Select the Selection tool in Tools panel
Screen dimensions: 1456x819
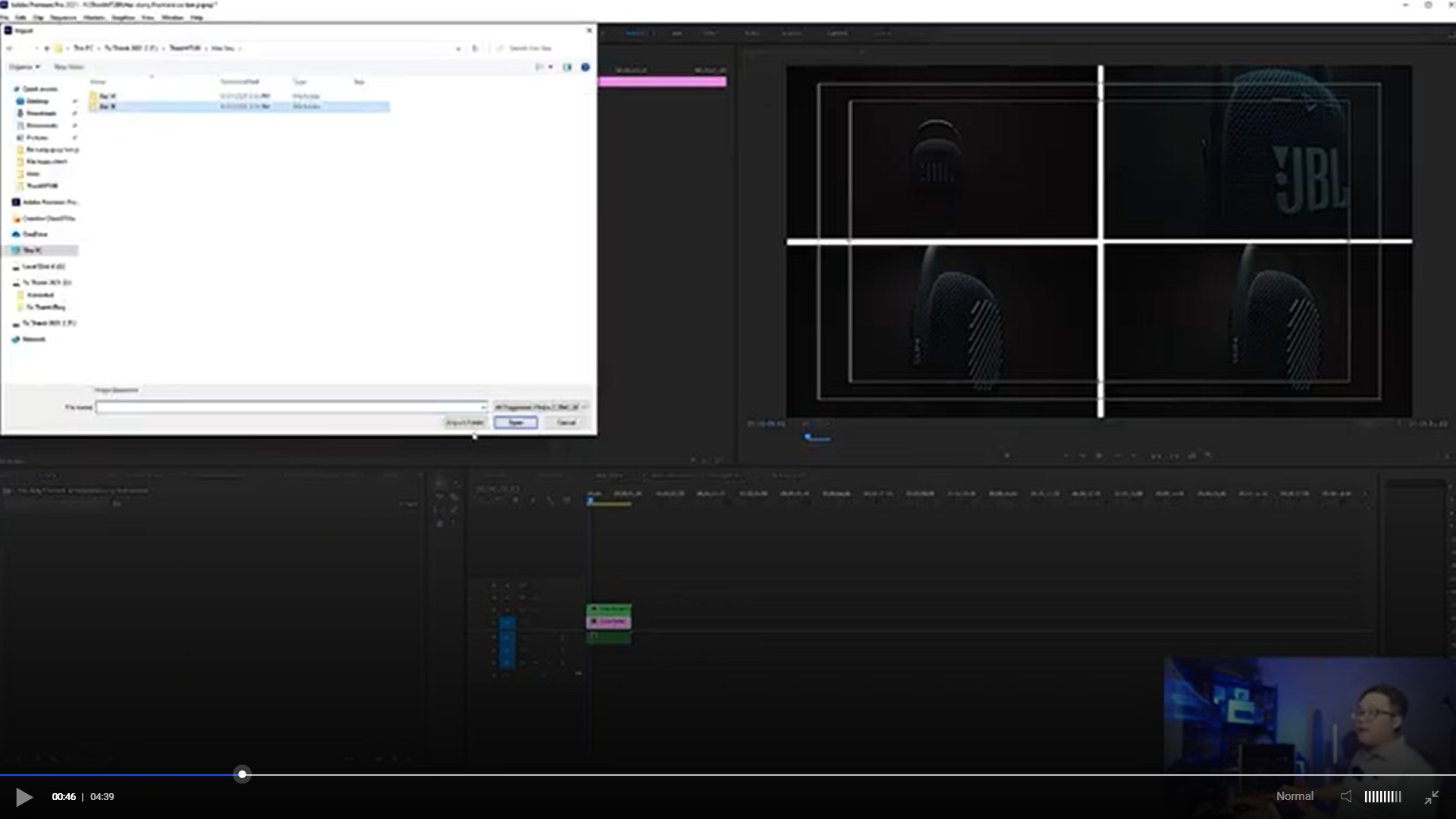click(441, 483)
